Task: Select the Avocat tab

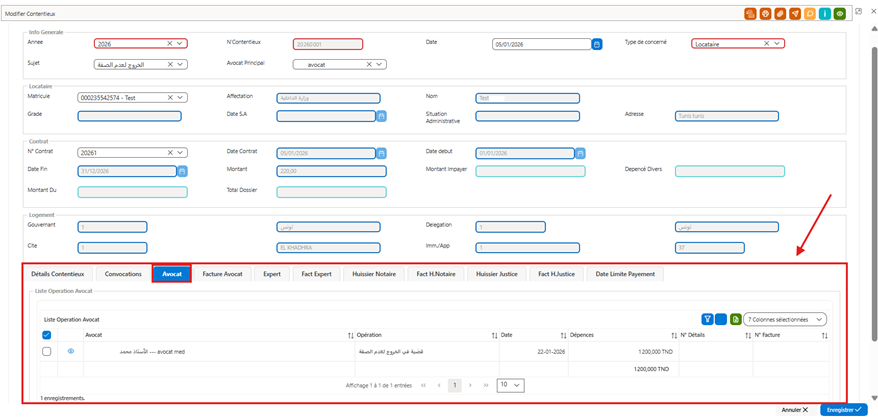Action: click(172, 274)
